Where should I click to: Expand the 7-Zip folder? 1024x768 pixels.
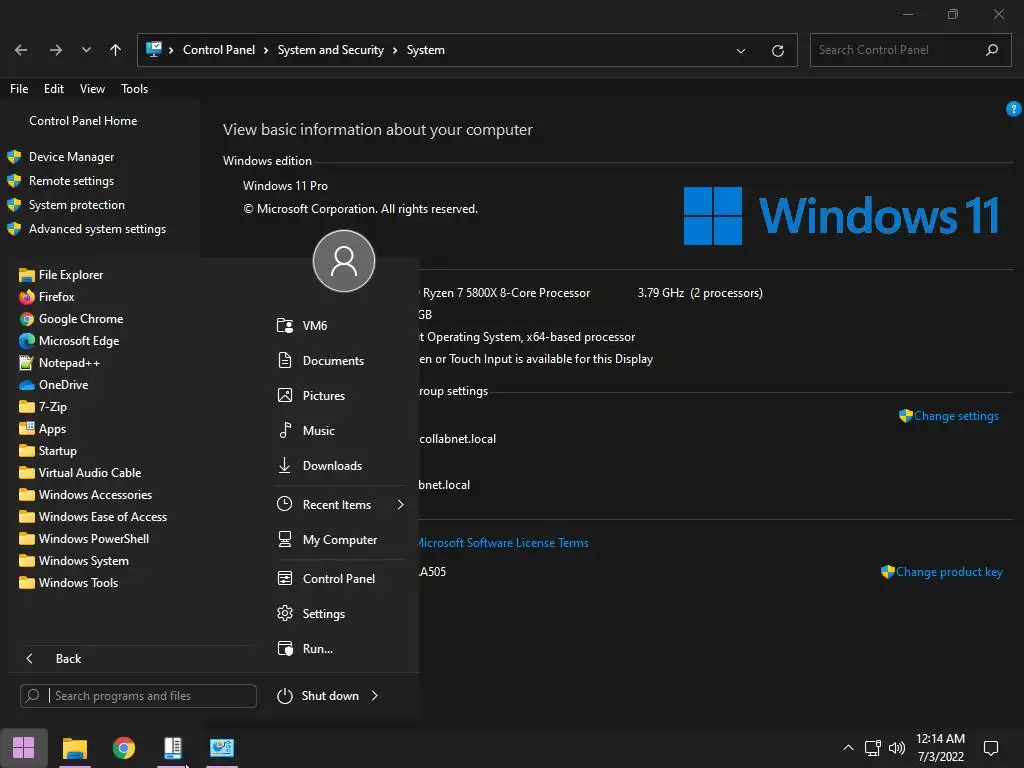point(52,407)
